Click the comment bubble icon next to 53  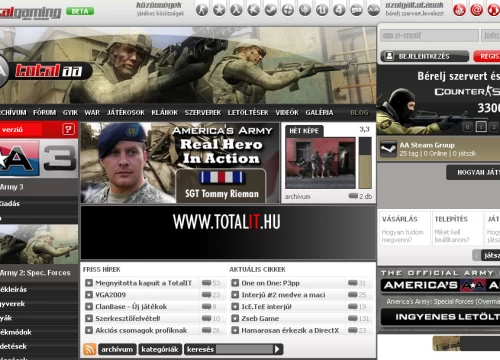coord(207,283)
